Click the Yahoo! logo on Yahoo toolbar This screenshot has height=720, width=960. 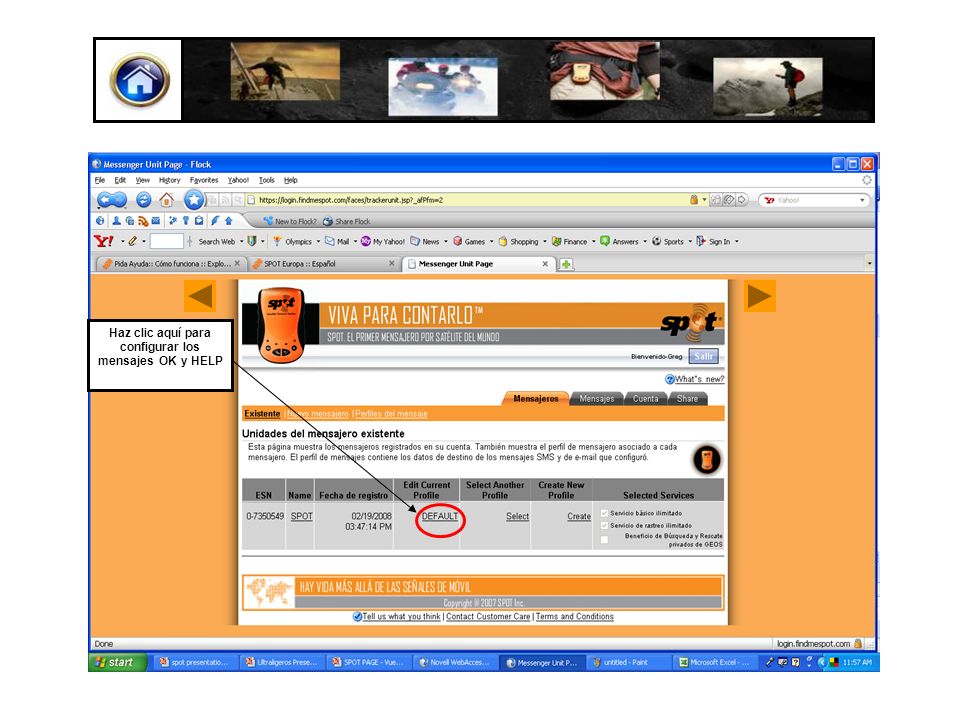(103, 241)
